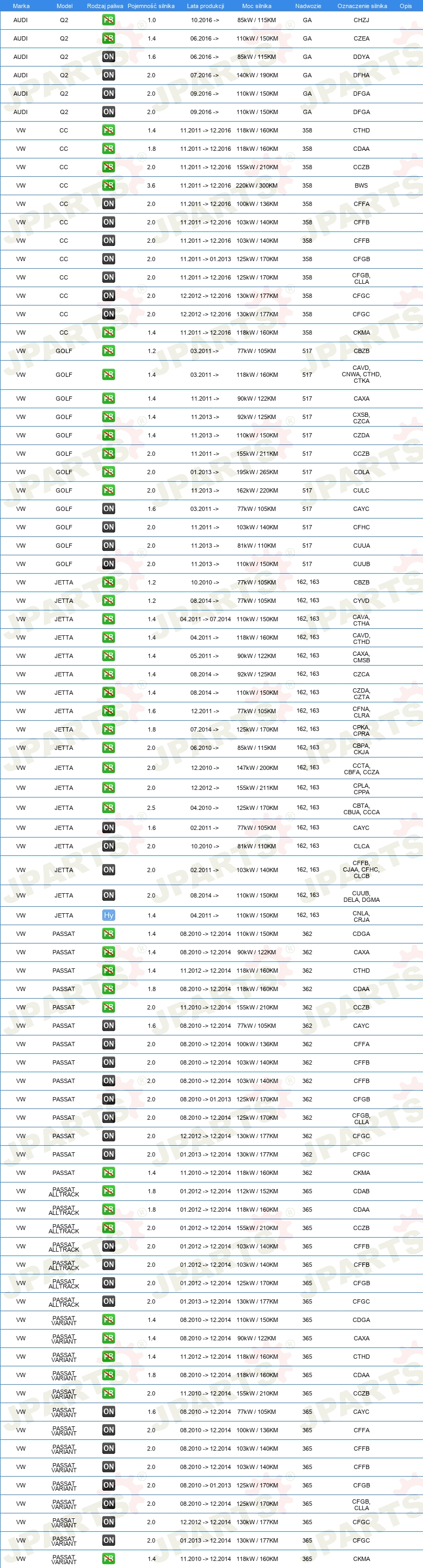Click the 12.2011 -> production date cell

tap(205, 711)
